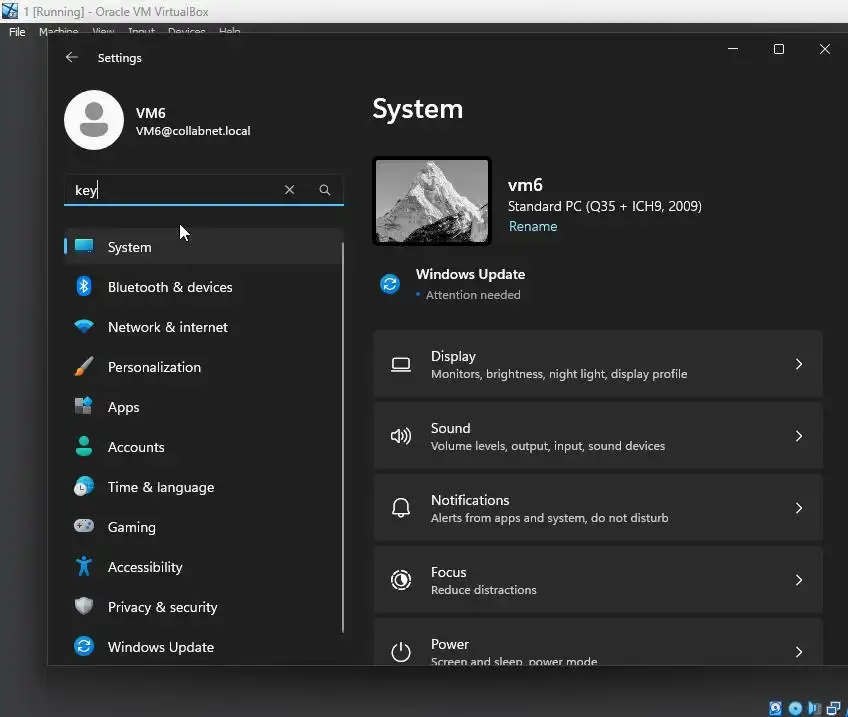The height and width of the screenshot is (717, 848).
Task: Click the Sound speaker icon
Action: (x=401, y=436)
